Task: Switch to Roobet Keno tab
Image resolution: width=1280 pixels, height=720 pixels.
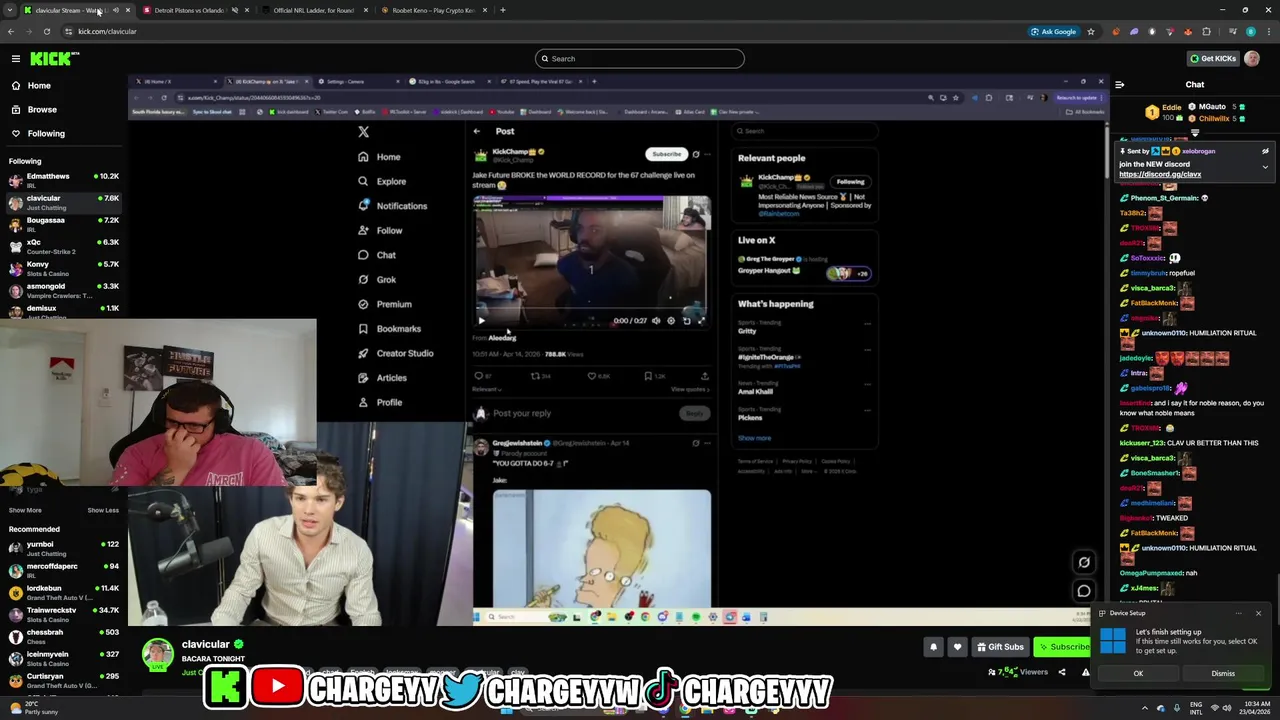Action: click(433, 10)
